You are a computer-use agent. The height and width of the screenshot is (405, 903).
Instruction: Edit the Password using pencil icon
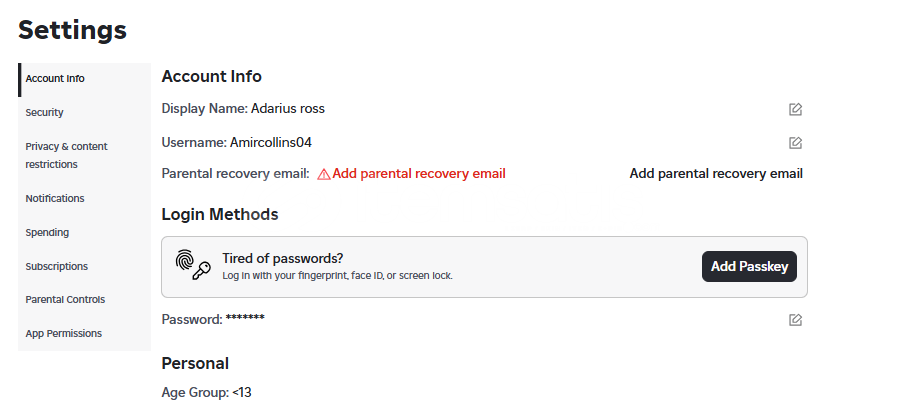pos(795,320)
